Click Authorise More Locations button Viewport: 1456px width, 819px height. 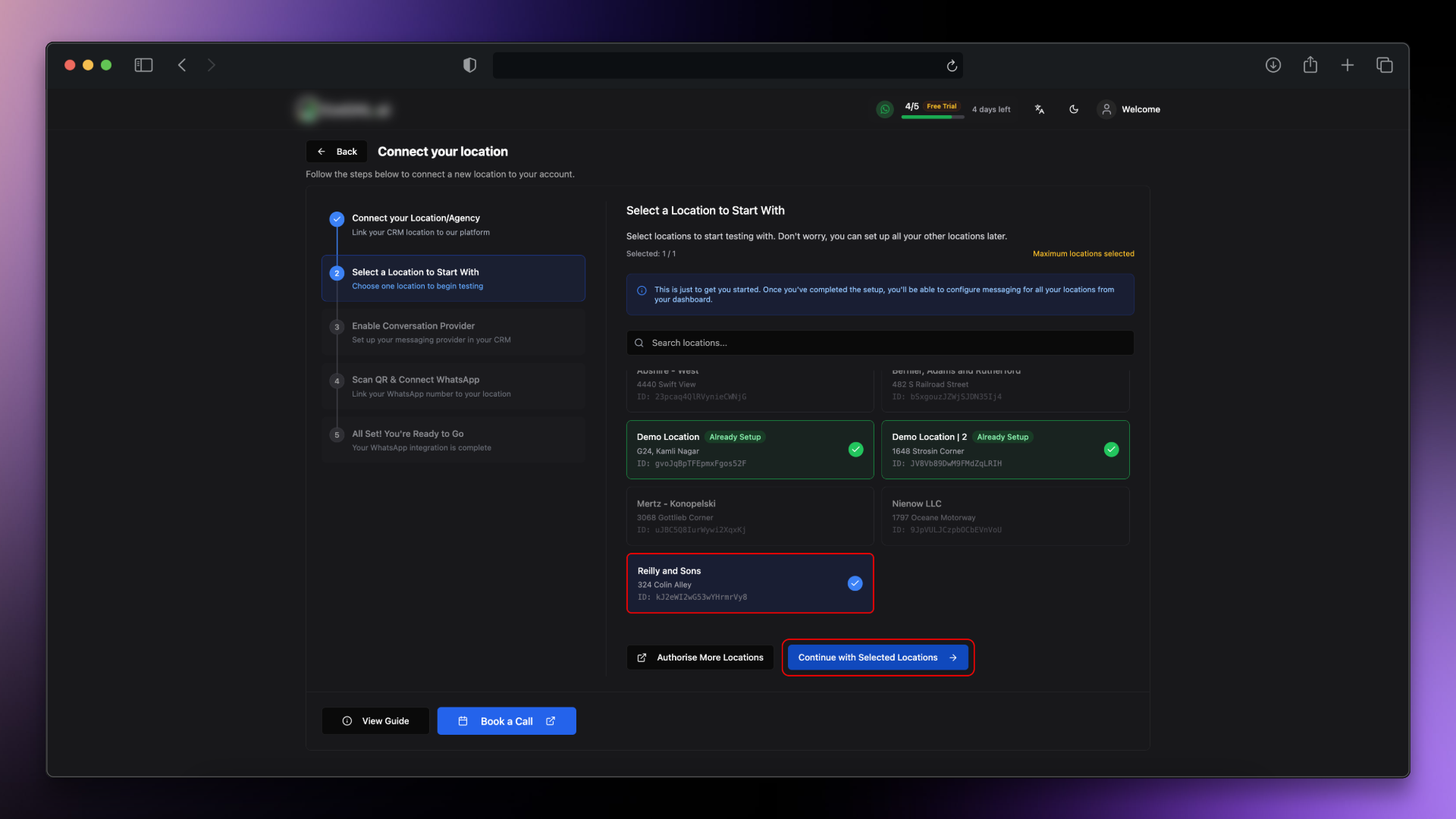click(700, 657)
